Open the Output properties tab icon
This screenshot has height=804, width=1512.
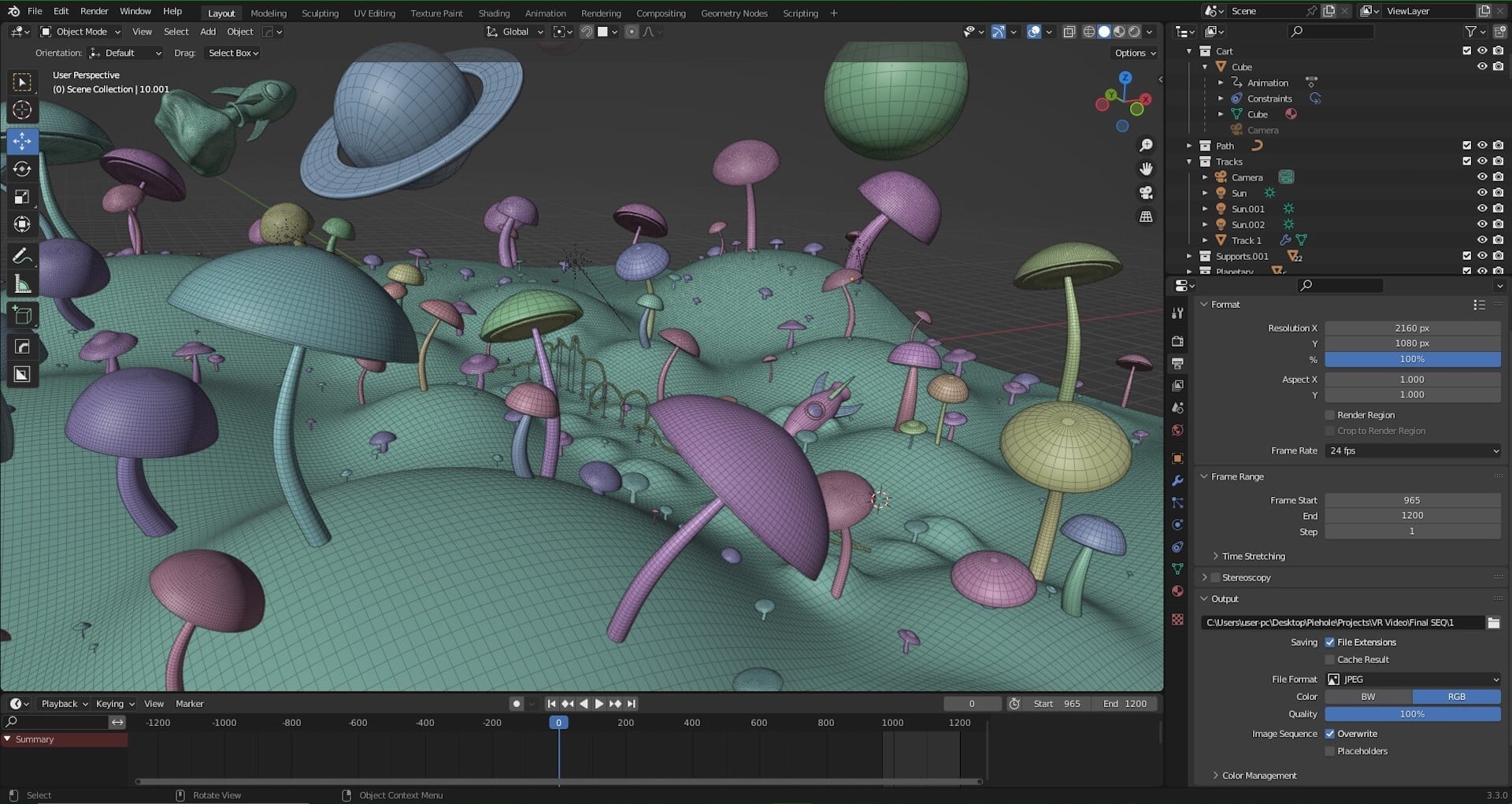[1177, 364]
